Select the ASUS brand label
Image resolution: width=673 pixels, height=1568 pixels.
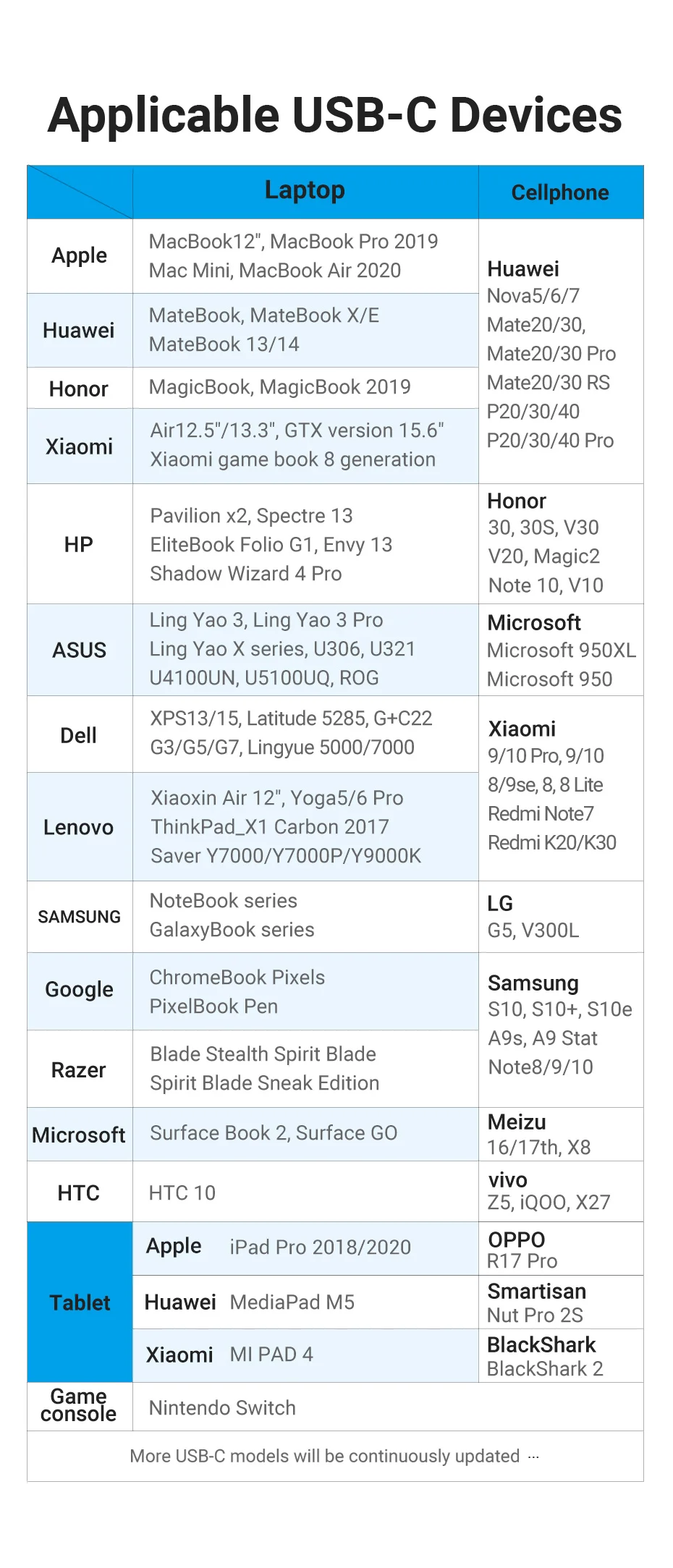[80, 650]
